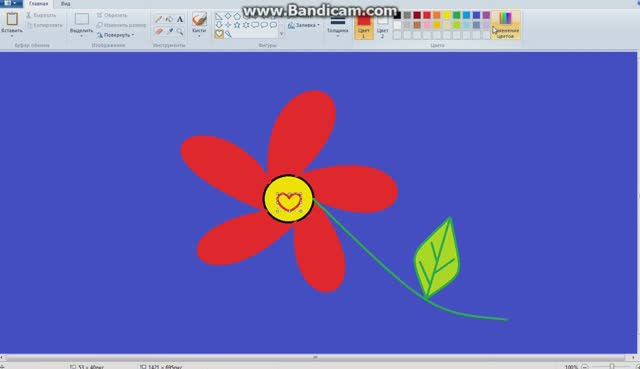
Task: Pick the dark red color swatch
Action: [x=417, y=15]
